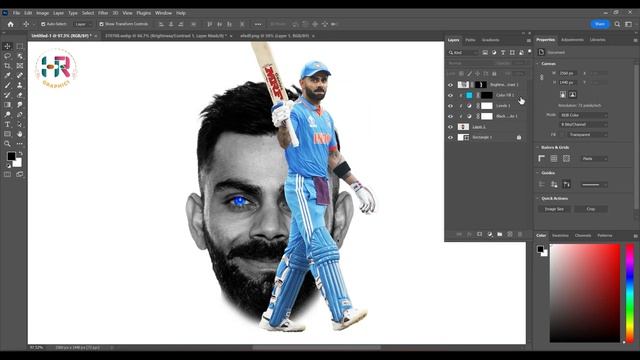Click the Crop quick action button
This screenshot has width=640, height=360.
591,209
